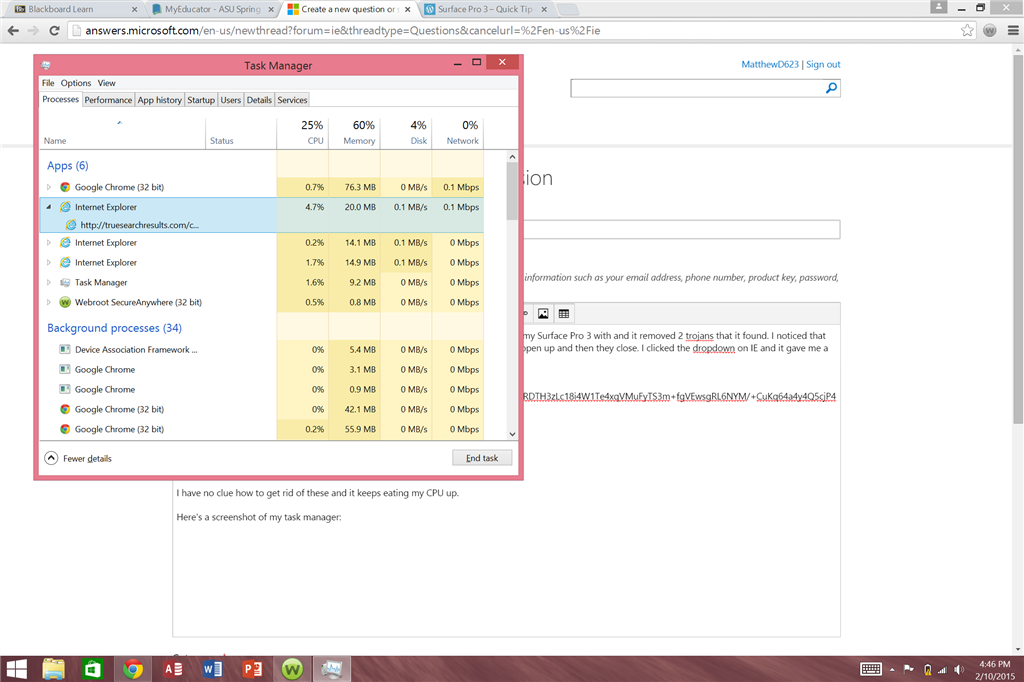Click Google Chrome icon in Apps list

point(65,187)
